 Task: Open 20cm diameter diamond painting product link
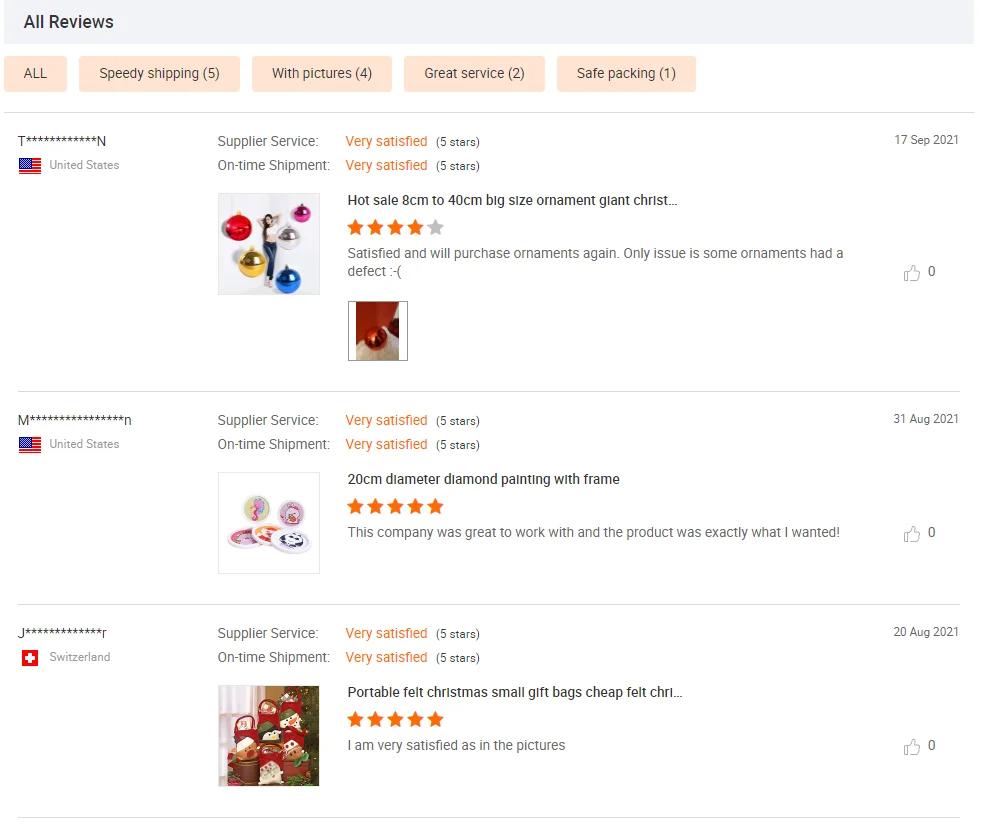[483, 480]
